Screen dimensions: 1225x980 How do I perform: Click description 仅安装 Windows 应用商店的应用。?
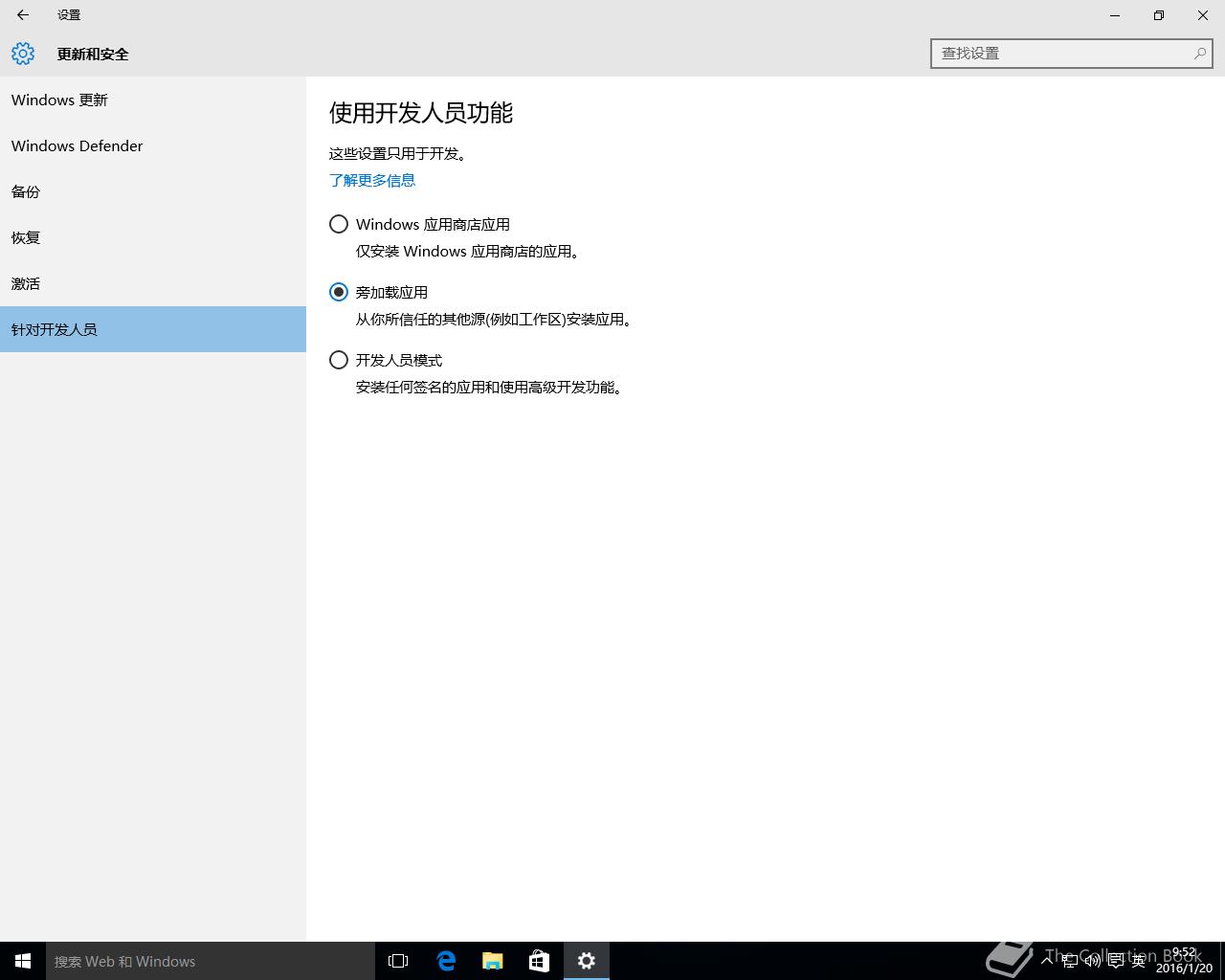coord(468,252)
